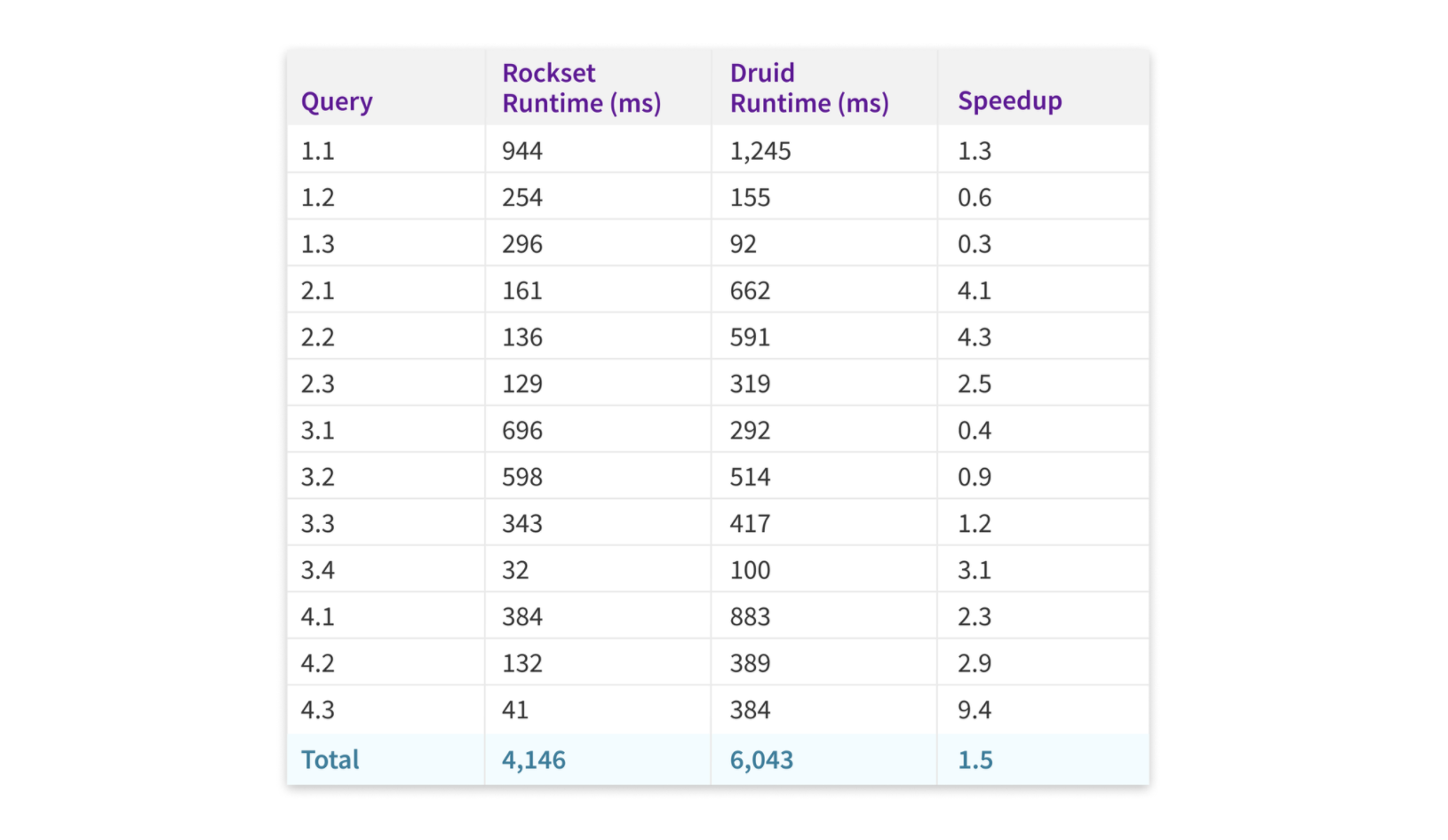Click query label 2.1 in the Query column
This screenshot has width=1448, height=840.
click(x=318, y=290)
